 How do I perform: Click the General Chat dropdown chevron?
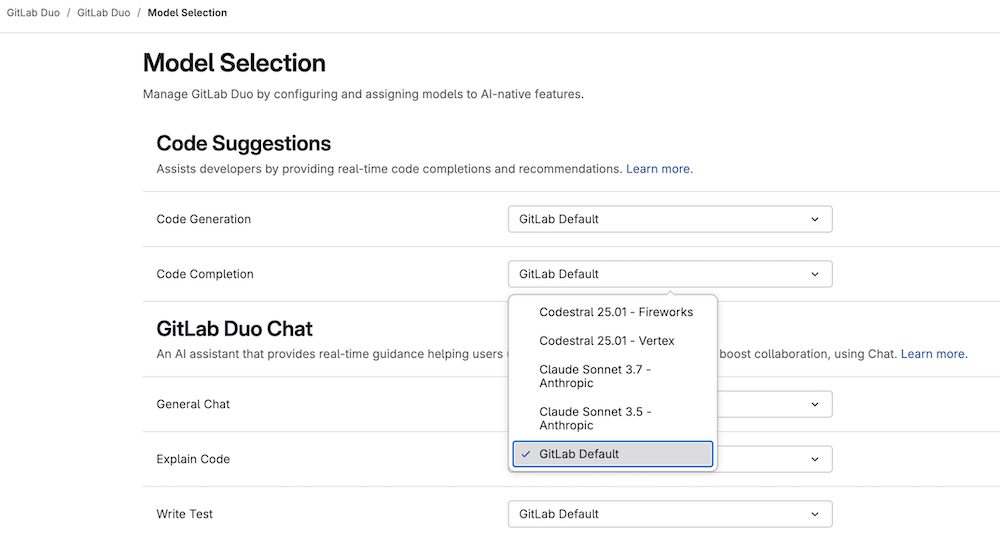pyautogui.click(x=814, y=404)
